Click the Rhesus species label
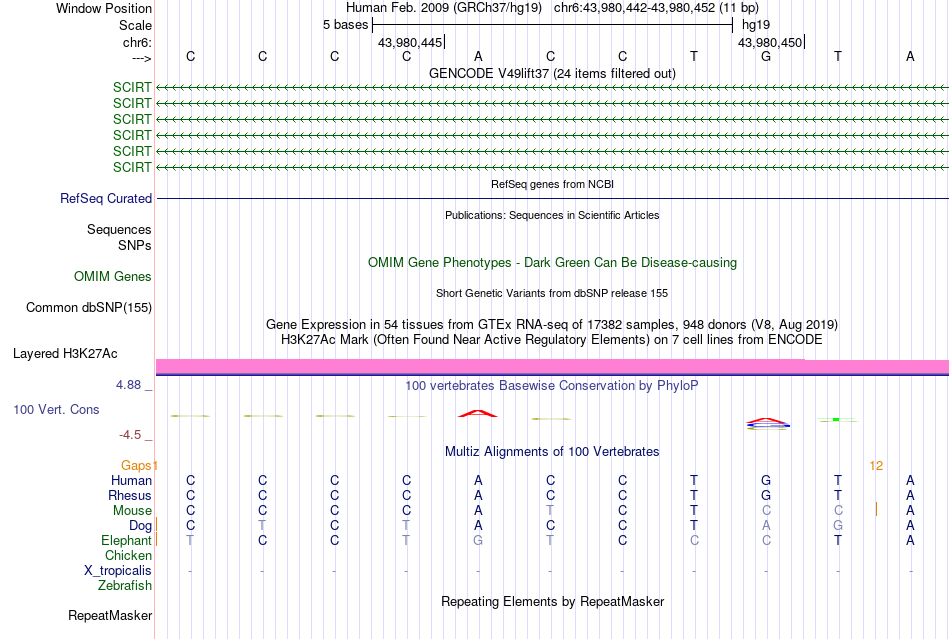This screenshot has width=950, height=639. (x=130, y=495)
